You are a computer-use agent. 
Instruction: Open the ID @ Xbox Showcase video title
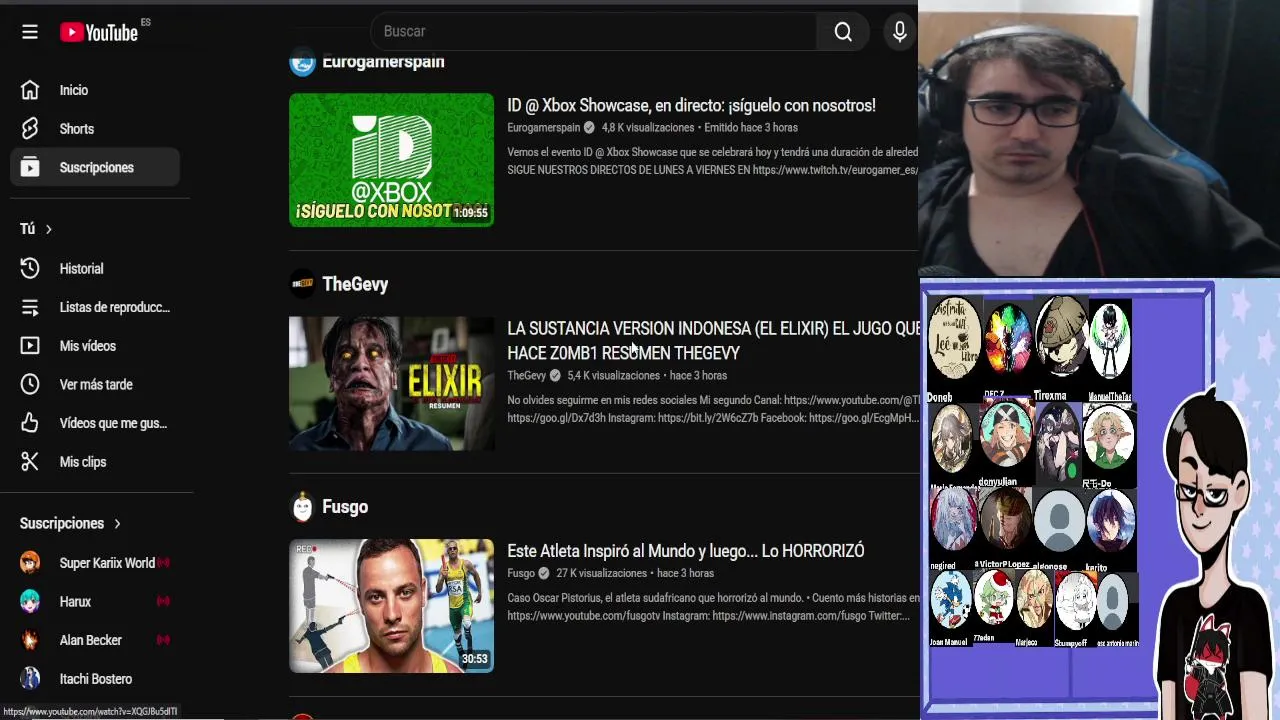(x=691, y=105)
